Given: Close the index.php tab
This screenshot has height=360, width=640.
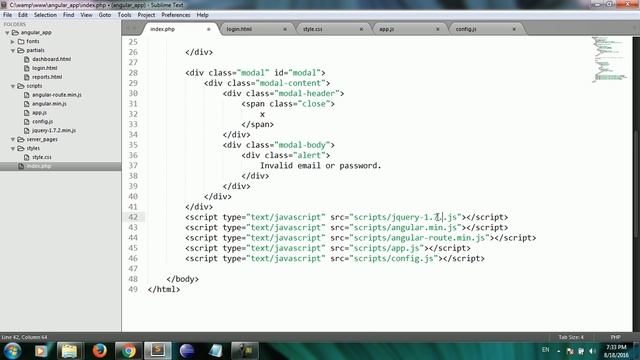Looking at the screenshot, I should click(208, 29).
